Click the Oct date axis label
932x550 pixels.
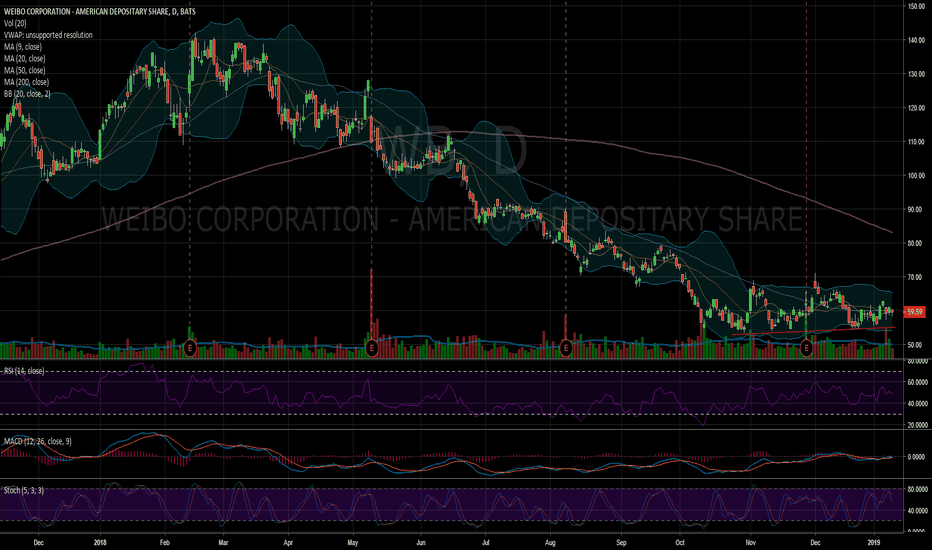680,542
